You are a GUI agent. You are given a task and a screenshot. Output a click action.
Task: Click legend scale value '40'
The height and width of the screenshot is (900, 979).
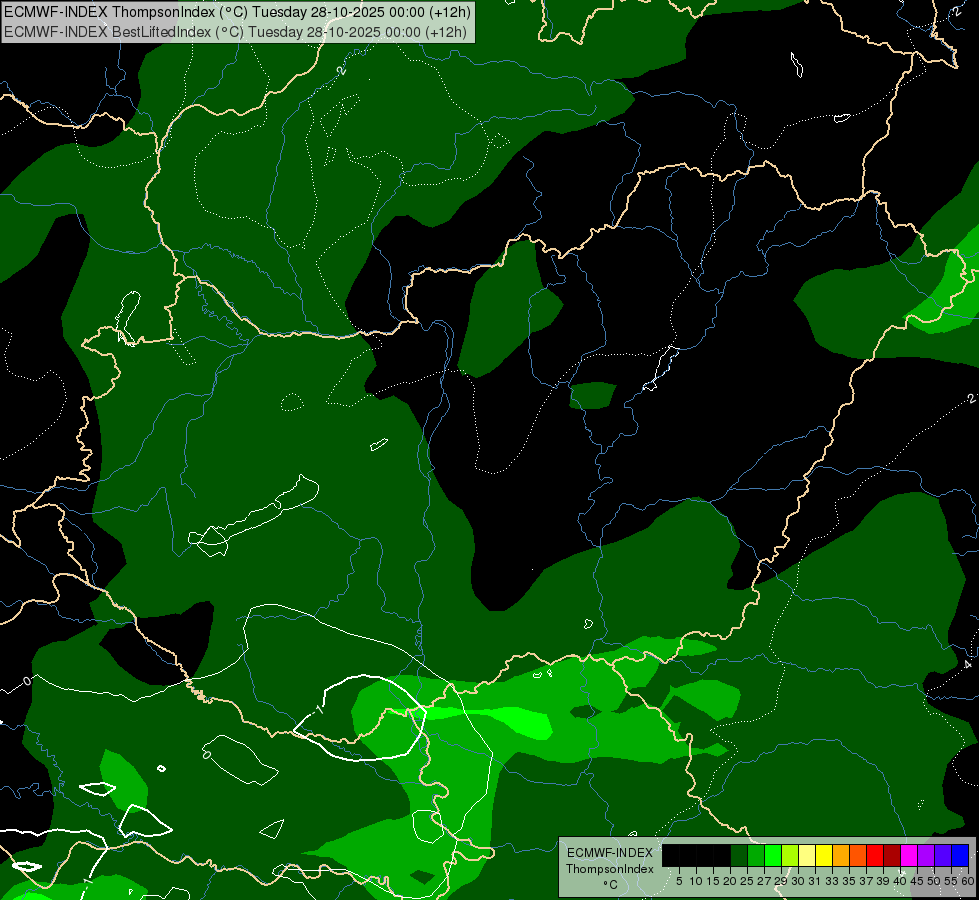(x=900, y=881)
